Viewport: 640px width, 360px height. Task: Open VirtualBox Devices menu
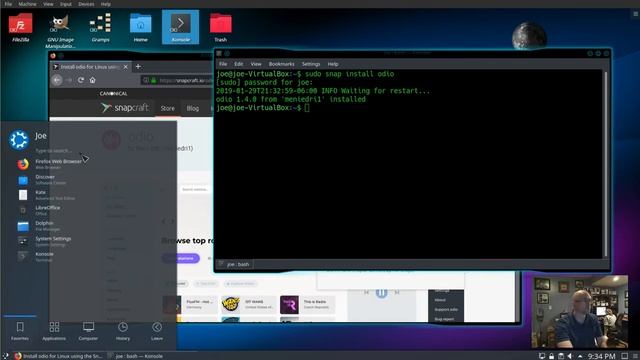[x=86, y=4]
